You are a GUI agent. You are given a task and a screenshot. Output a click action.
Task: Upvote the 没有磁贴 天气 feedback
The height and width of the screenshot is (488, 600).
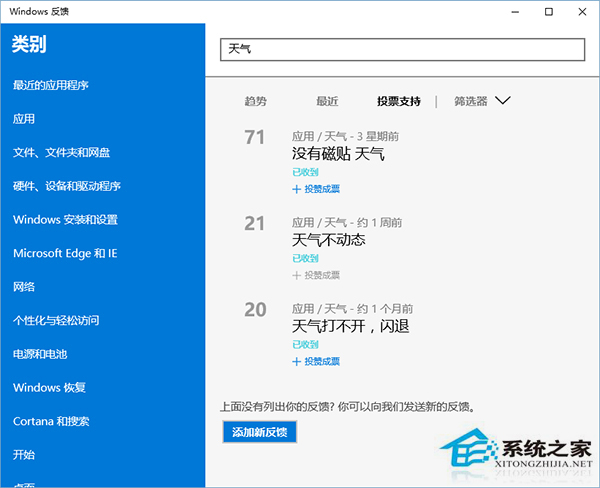pos(316,189)
